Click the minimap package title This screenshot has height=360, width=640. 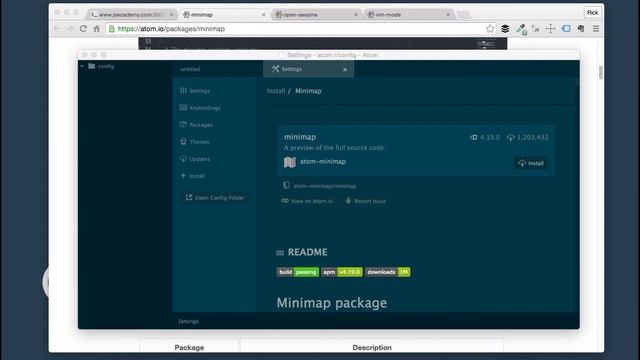pyautogui.click(x=300, y=137)
